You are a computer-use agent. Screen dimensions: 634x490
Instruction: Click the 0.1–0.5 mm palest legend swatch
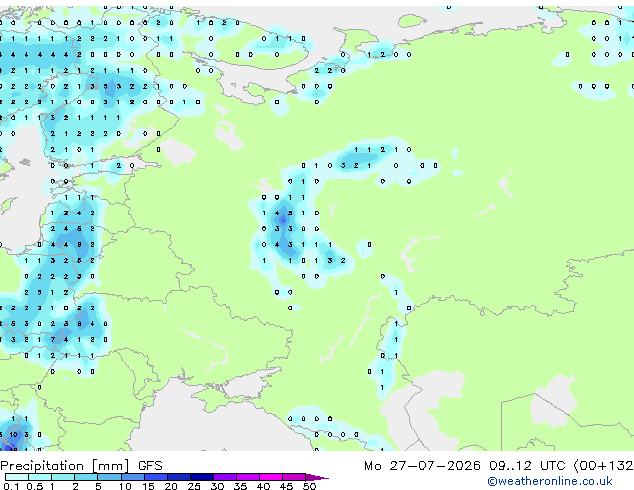click(17, 477)
